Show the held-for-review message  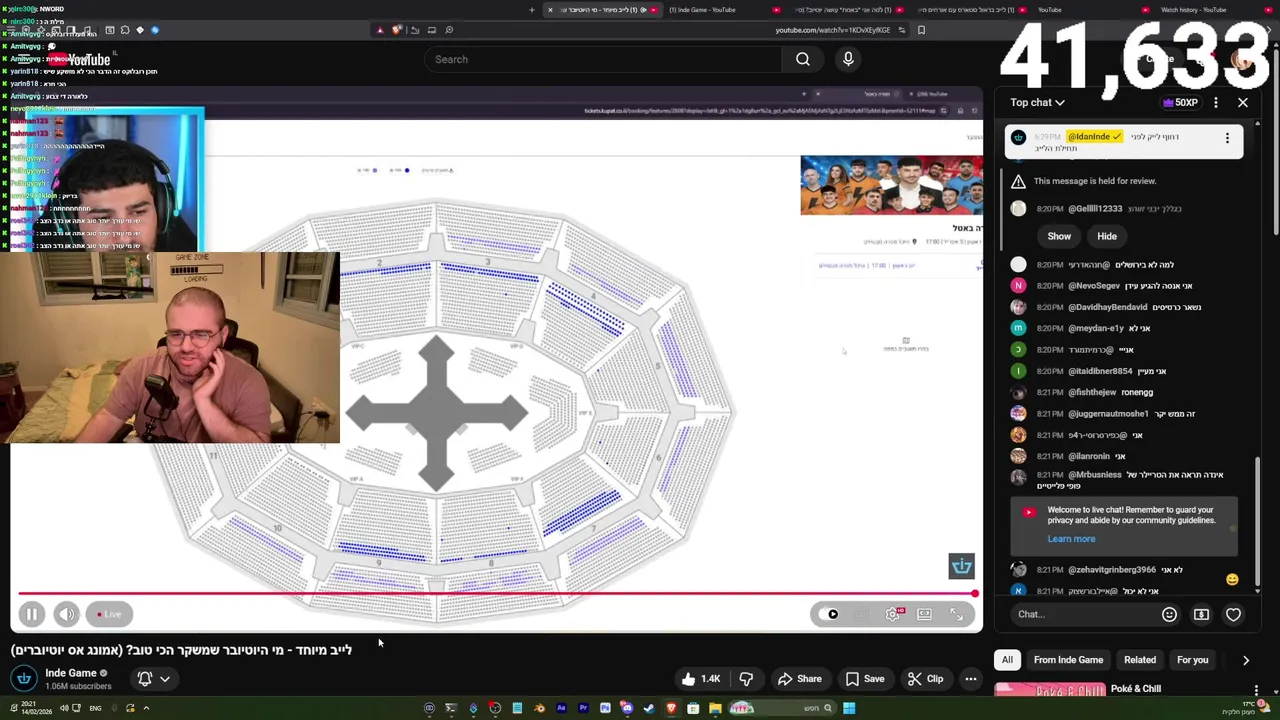(1059, 236)
